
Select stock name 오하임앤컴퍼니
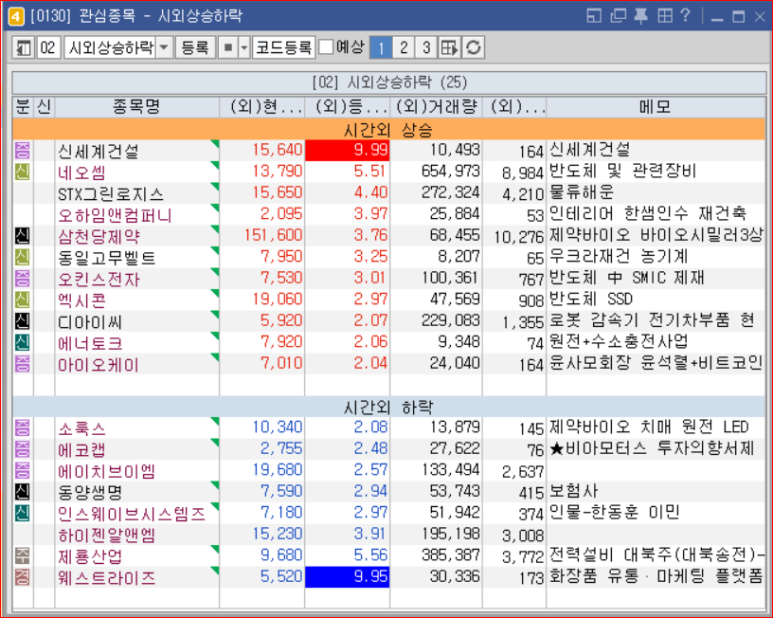coord(115,215)
